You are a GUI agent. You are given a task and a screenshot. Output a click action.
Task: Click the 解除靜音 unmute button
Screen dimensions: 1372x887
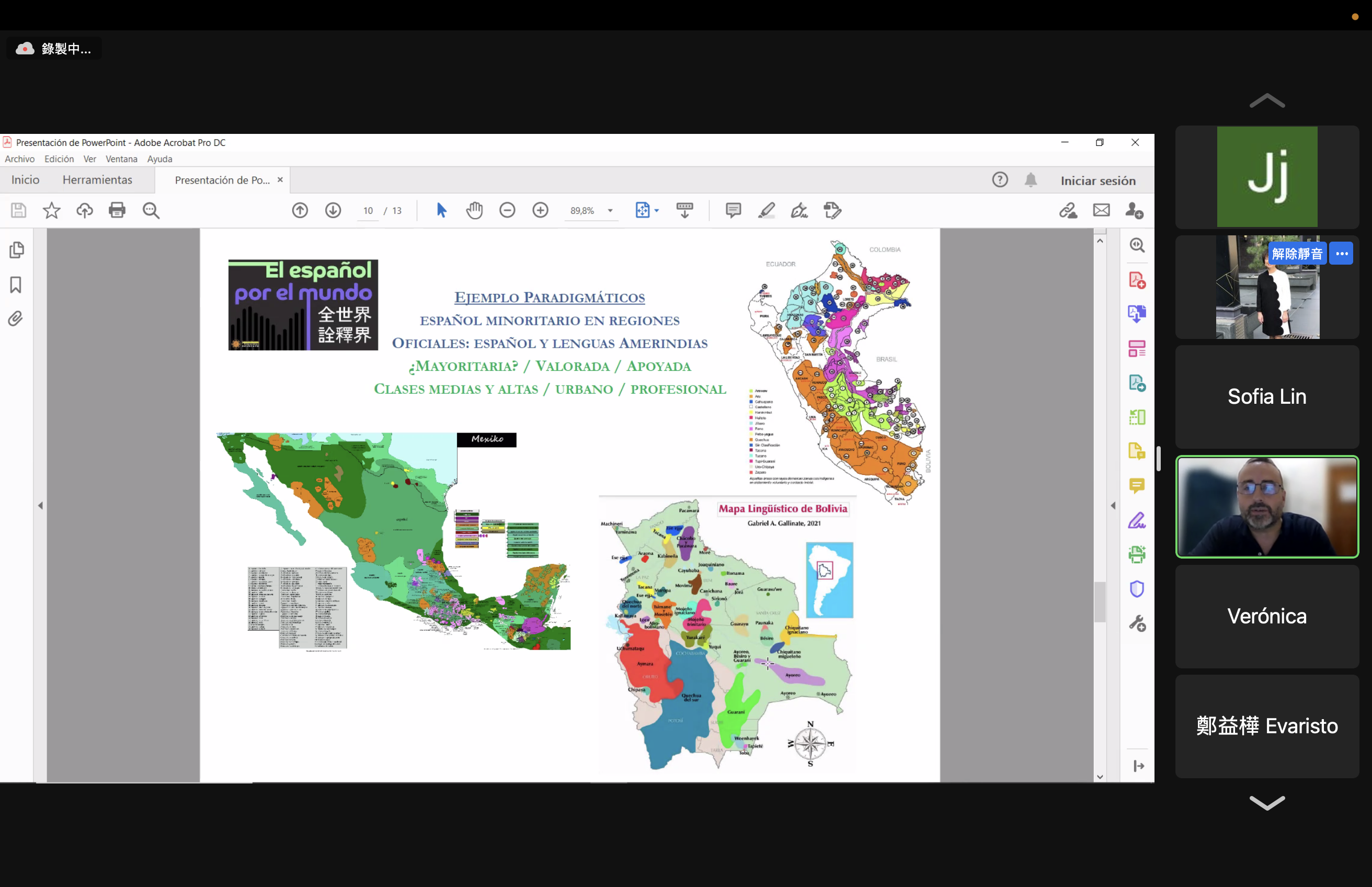tap(1297, 254)
